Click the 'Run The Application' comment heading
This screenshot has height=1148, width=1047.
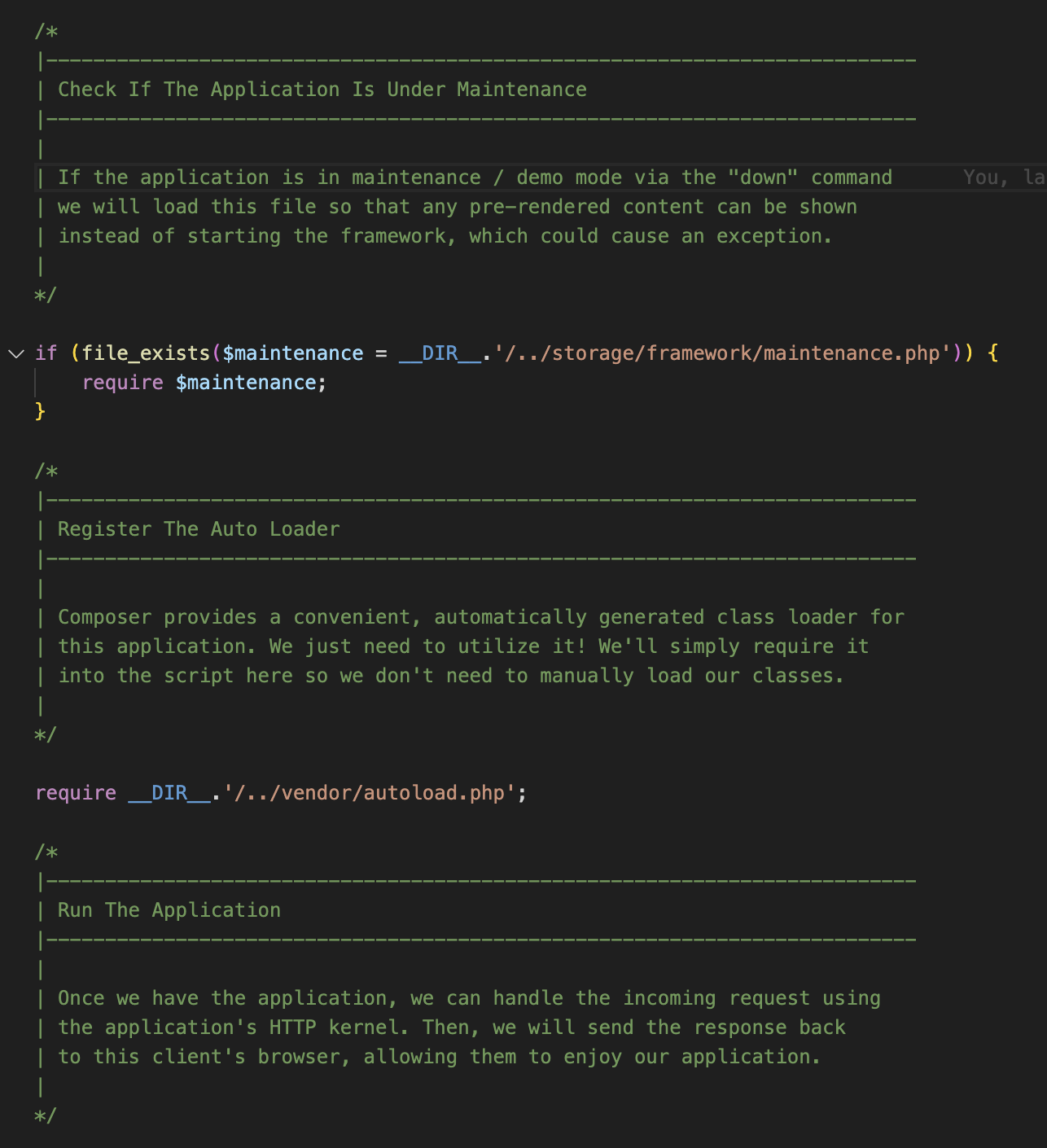click(x=169, y=910)
